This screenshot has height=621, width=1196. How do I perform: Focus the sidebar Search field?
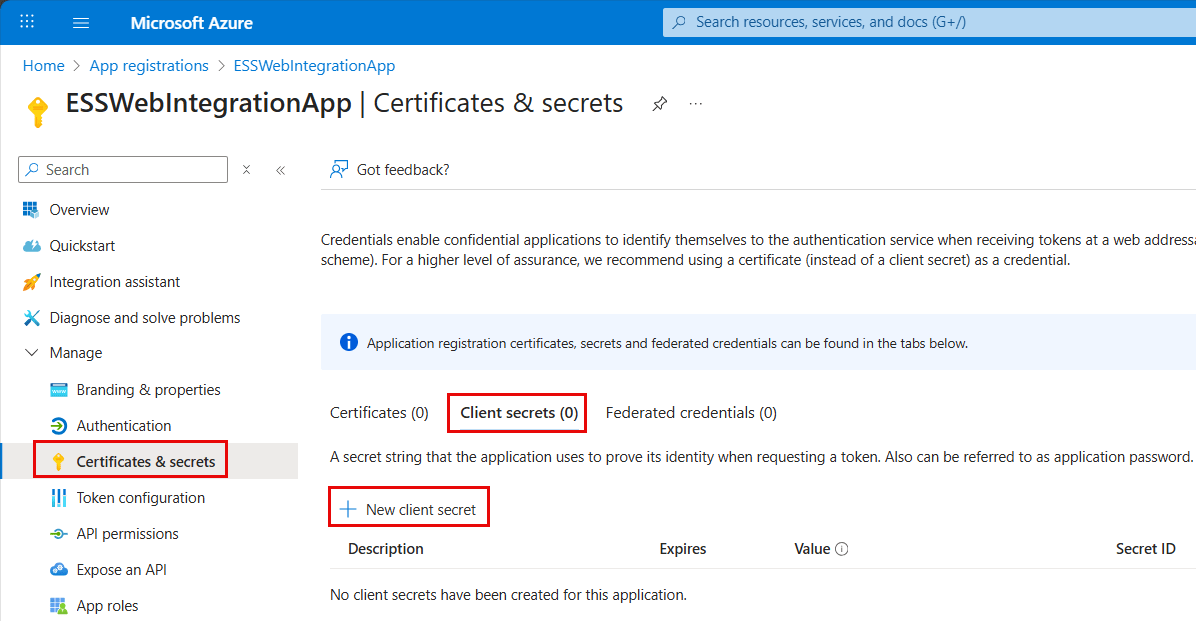tap(123, 169)
